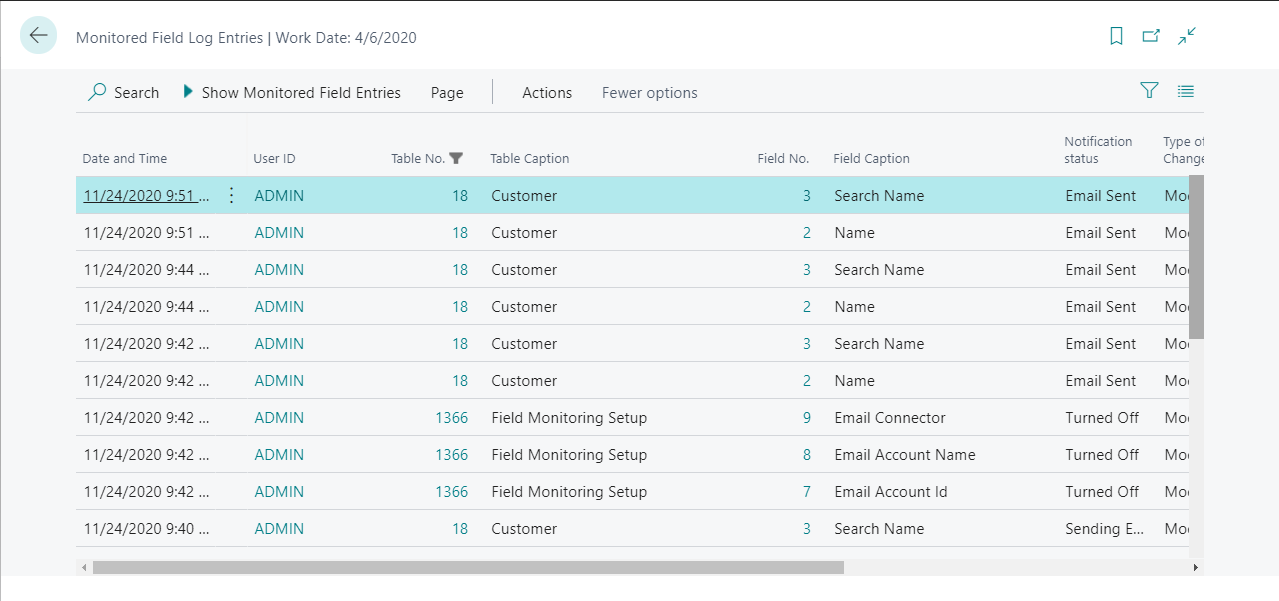Click the bookmark icon to favorite this page
The image size is (1279, 601).
[1114, 34]
